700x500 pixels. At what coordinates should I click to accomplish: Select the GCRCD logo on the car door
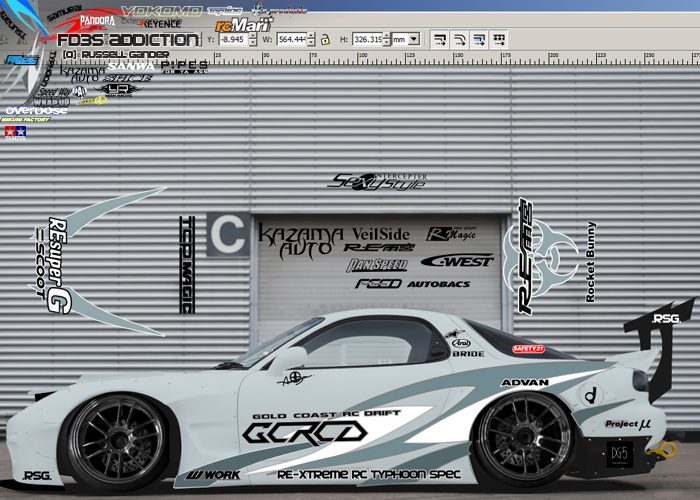(x=304, y=433)
